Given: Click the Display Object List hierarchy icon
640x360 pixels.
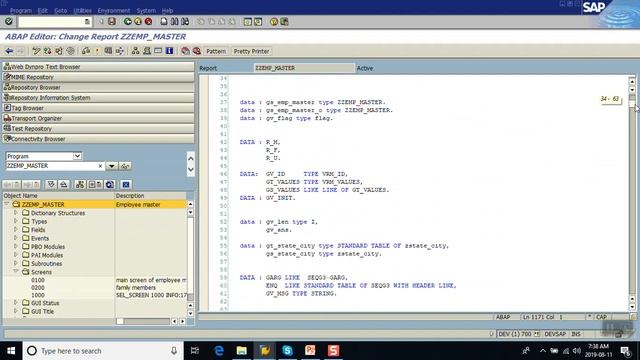Looking at the screenshot, I should 136,51.
